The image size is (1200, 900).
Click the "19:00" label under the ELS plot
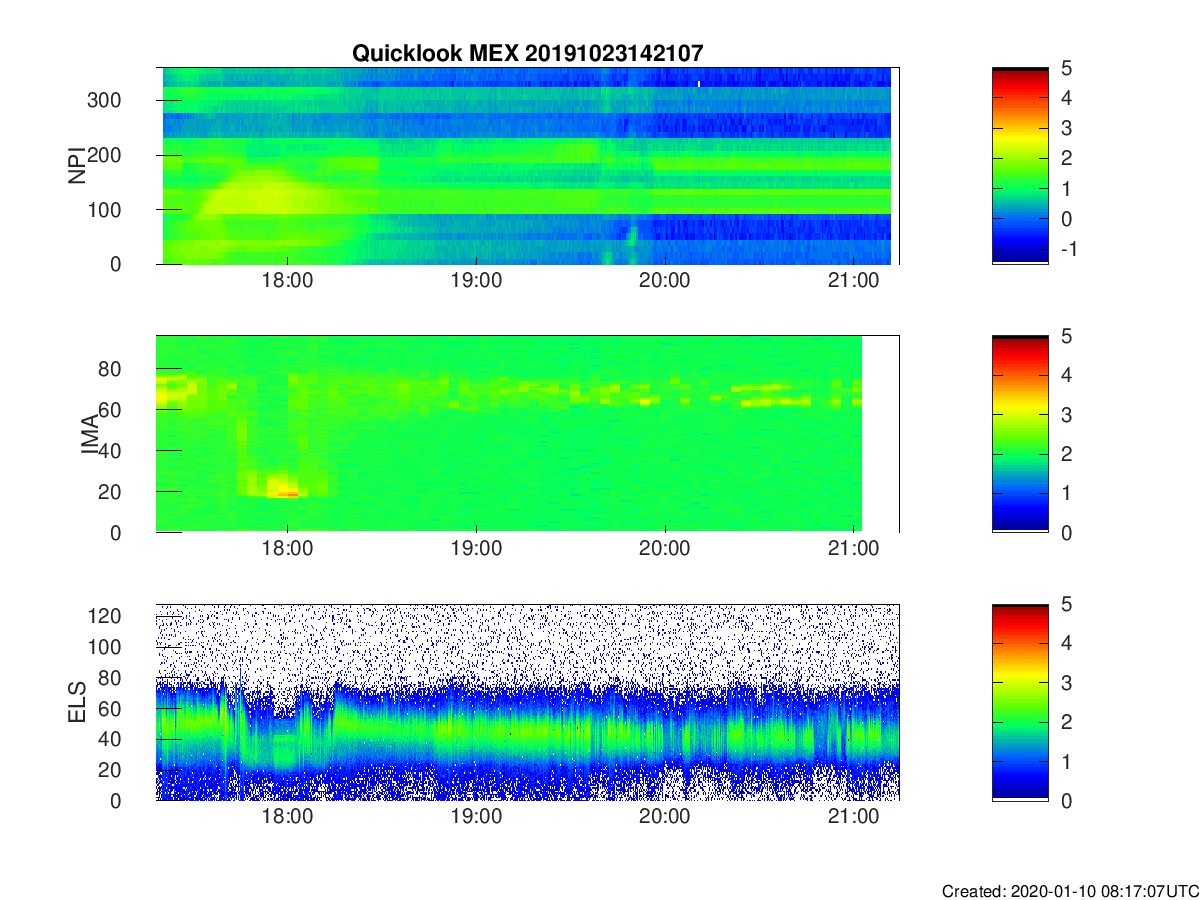click(x=476, y=818)
